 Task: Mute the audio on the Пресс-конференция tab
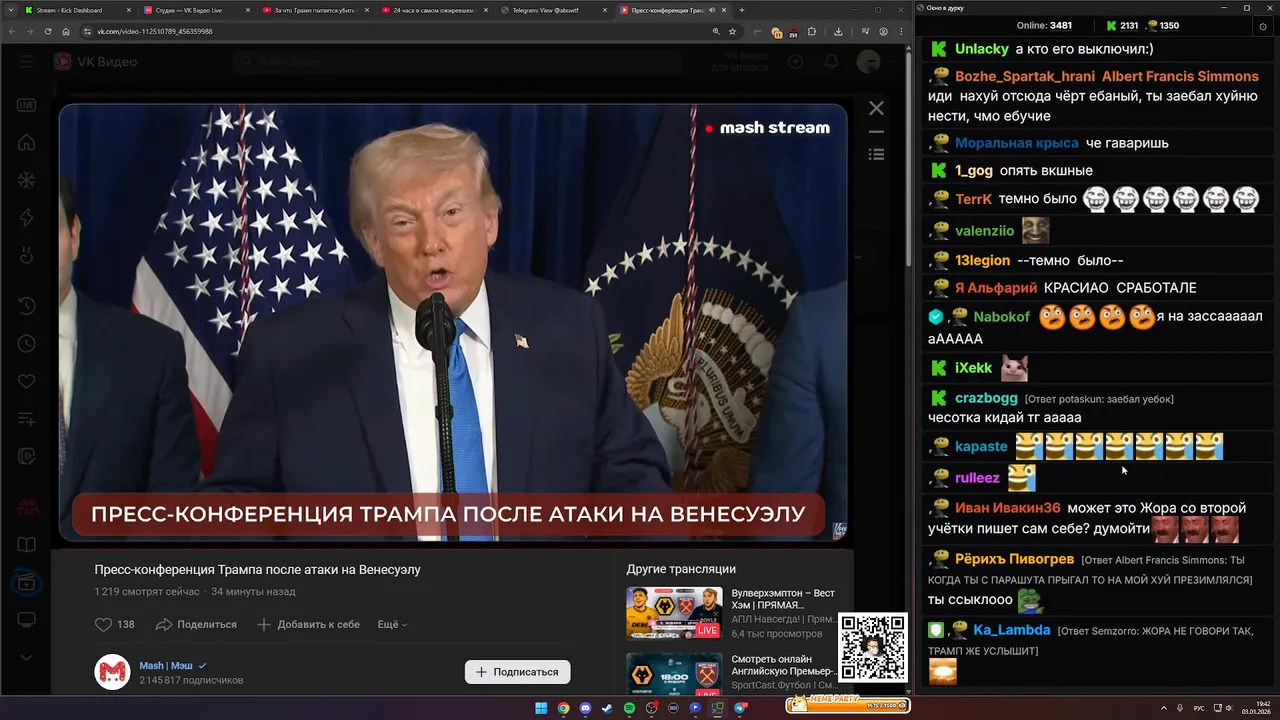(x=712, y=10)
